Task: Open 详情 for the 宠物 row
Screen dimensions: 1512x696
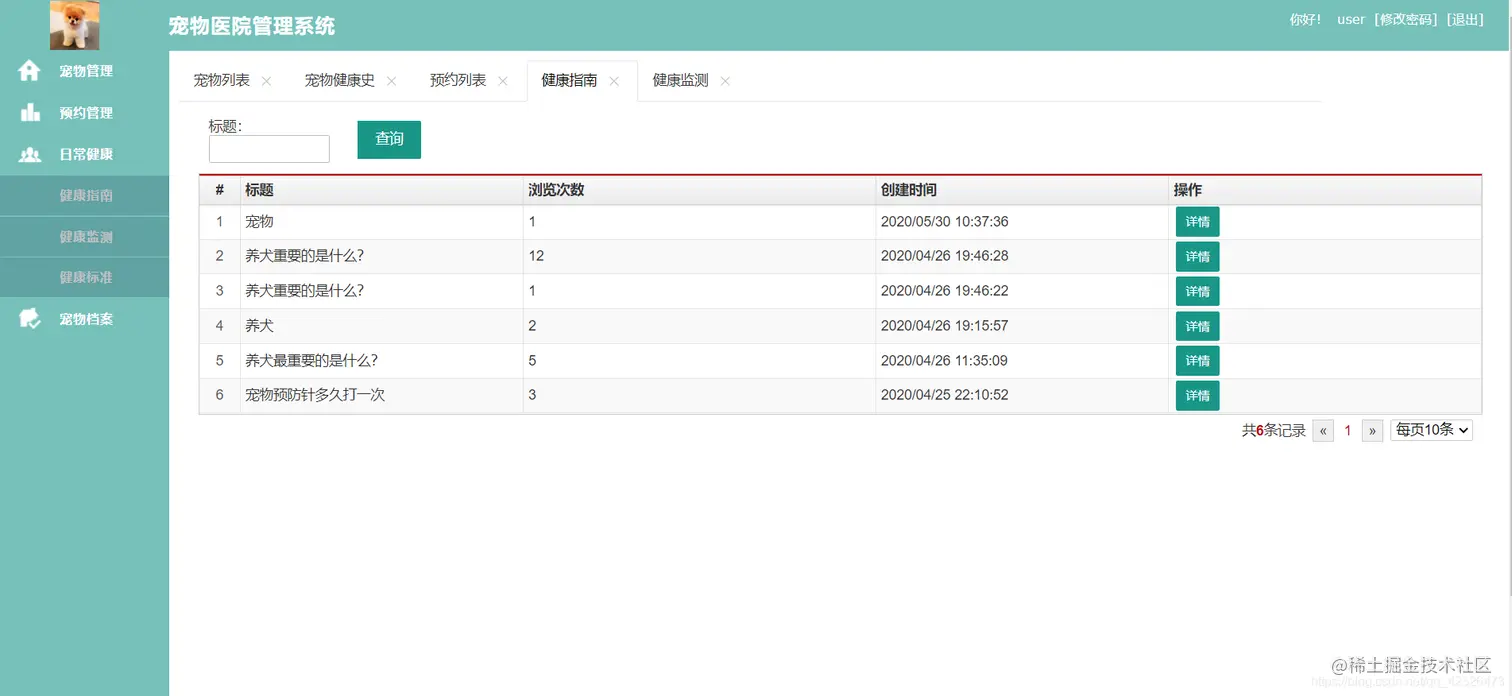Action: [1197, 222]
